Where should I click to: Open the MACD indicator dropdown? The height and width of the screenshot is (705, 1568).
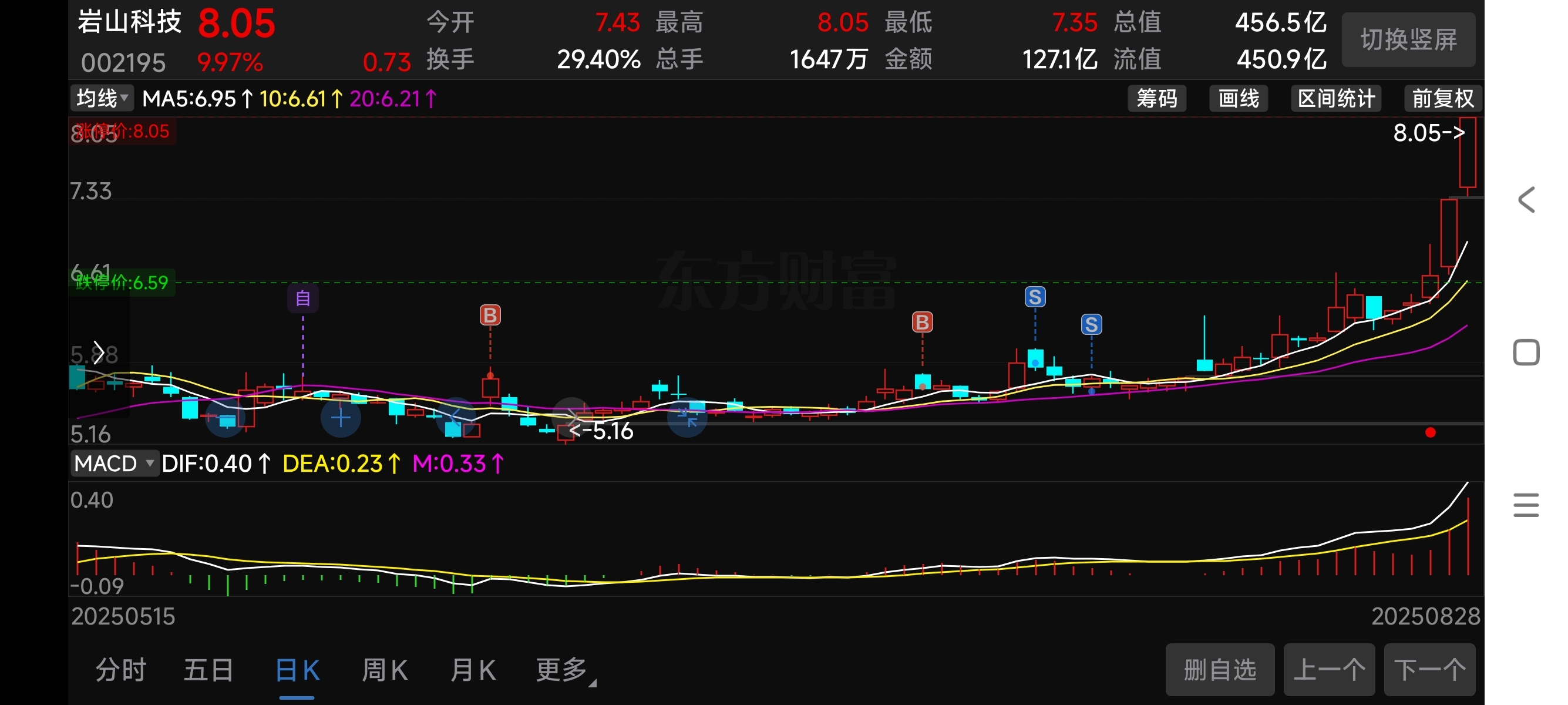pos(115,464)
